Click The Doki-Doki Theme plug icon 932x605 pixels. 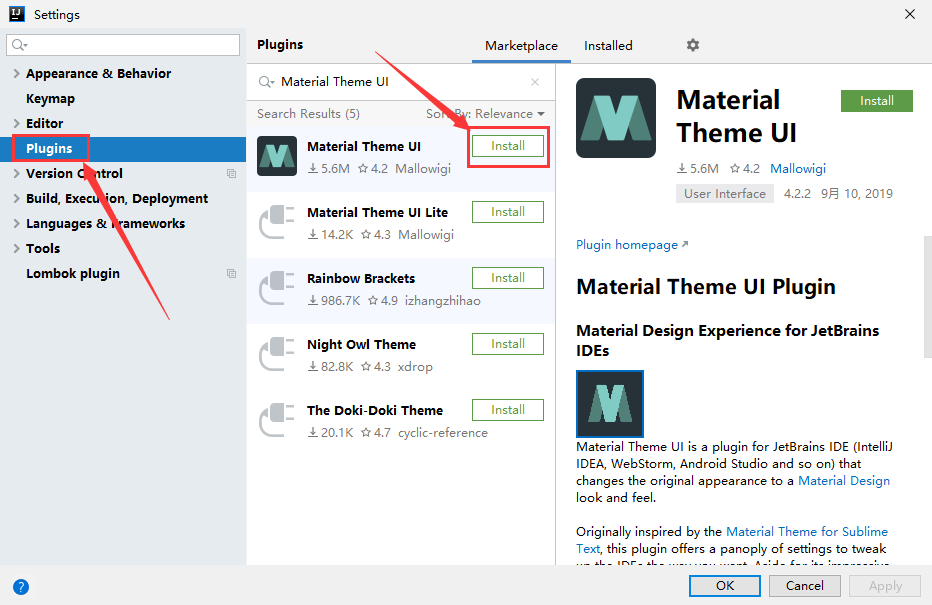(x=277, y=420)
